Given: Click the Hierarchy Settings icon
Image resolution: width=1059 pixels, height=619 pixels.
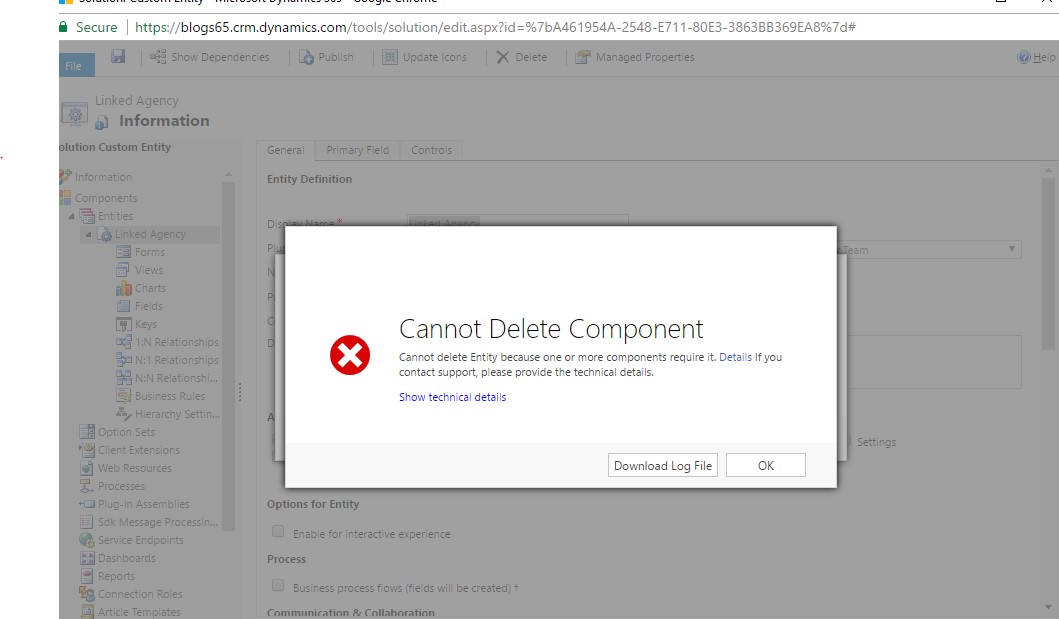Looking at the screenshot, I should (123, 414).
